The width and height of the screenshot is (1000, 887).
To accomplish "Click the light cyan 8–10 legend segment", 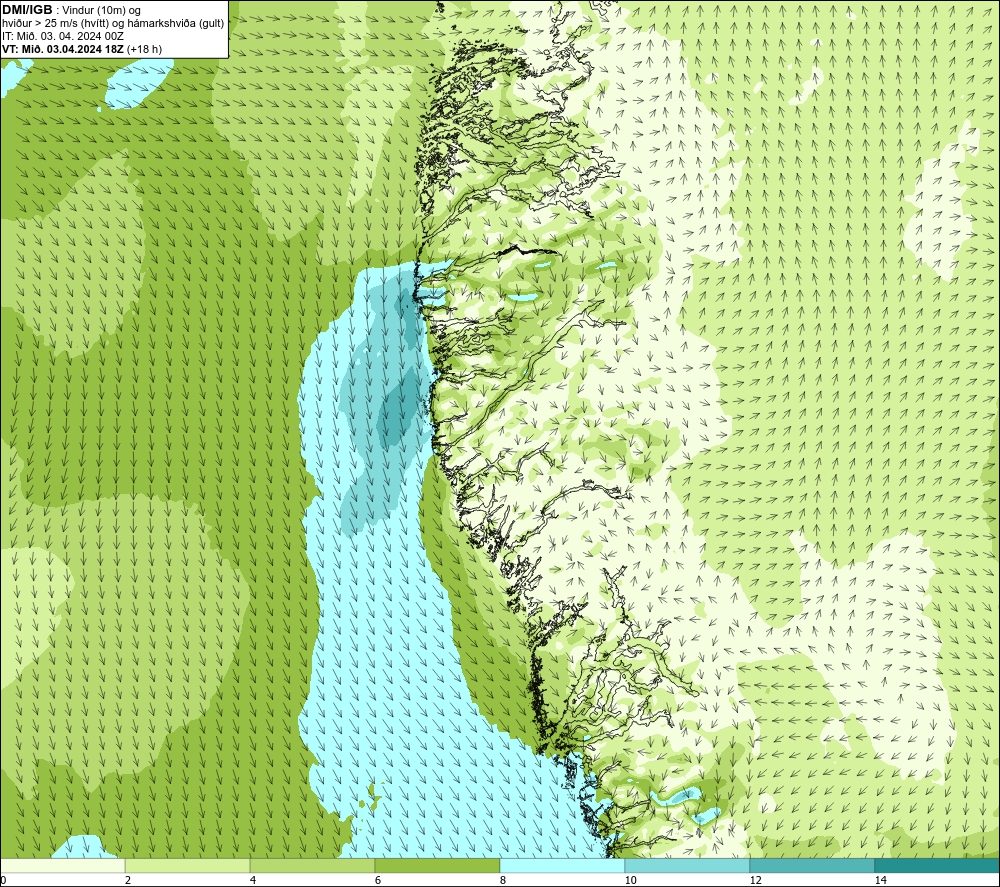I will click(x=562, y=866).
